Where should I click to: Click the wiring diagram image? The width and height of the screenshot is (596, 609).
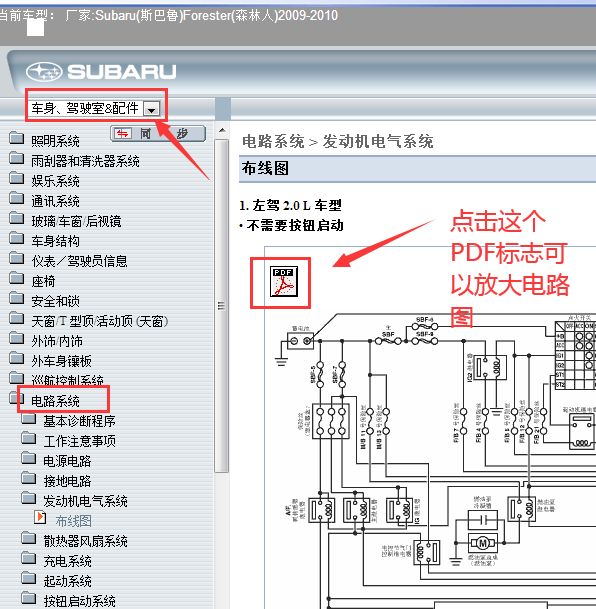pyautogui.click(x=430, y=427)
